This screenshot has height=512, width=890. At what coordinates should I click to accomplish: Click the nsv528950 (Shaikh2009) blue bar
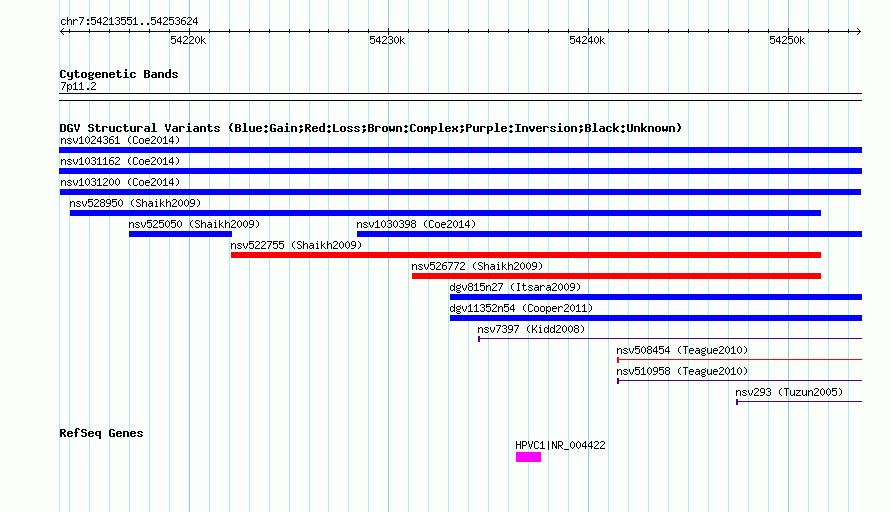445,213
